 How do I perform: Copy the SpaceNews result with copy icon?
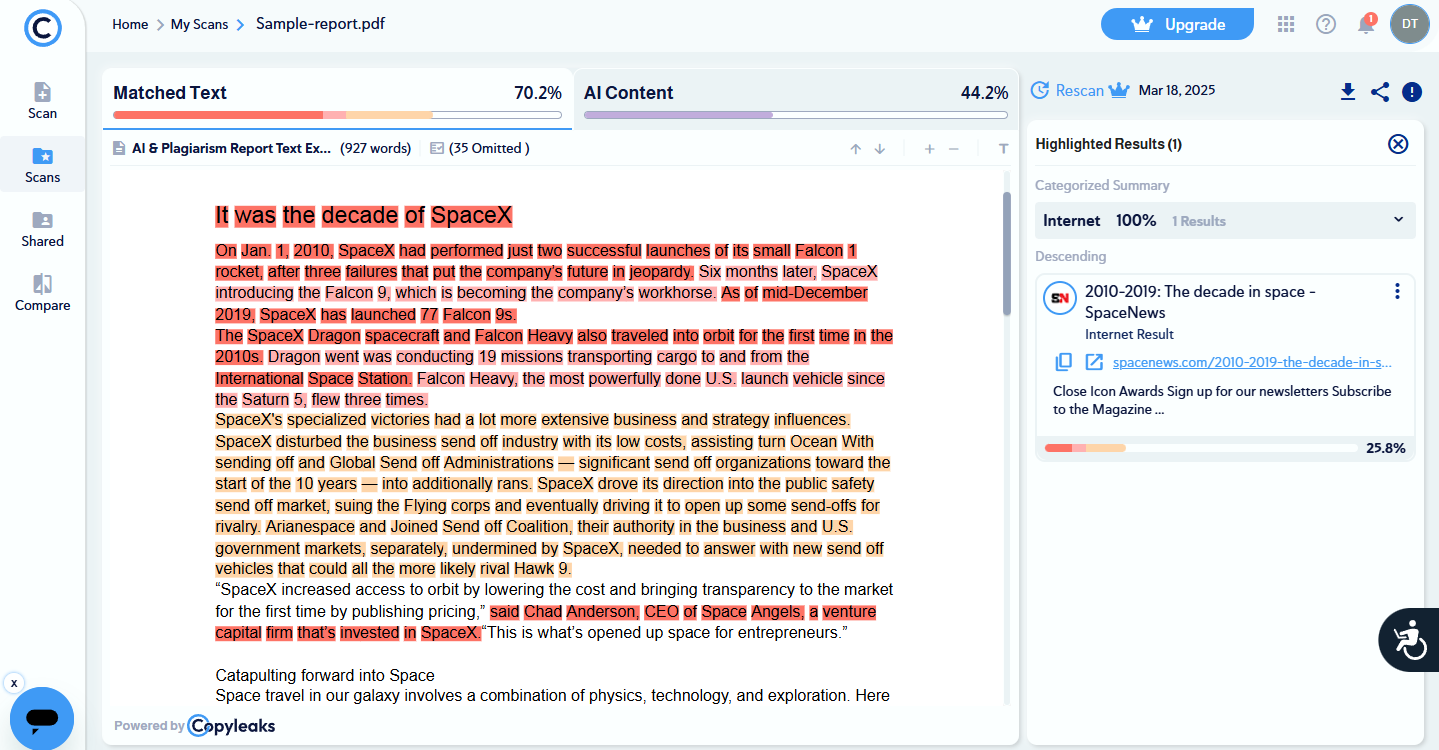click(1064, 362)
